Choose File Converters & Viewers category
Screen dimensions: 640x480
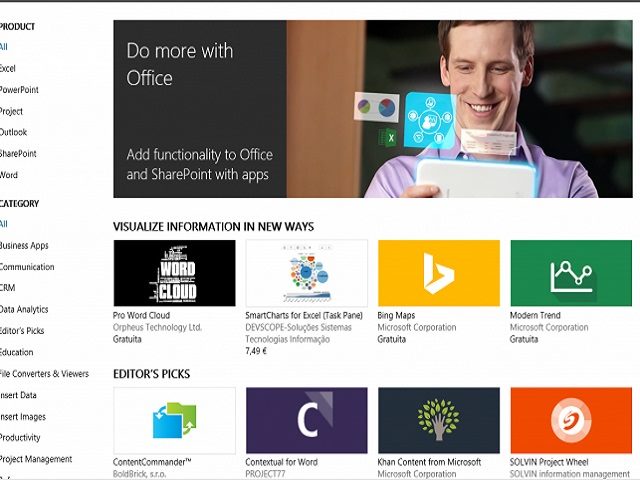coord(44,373)
